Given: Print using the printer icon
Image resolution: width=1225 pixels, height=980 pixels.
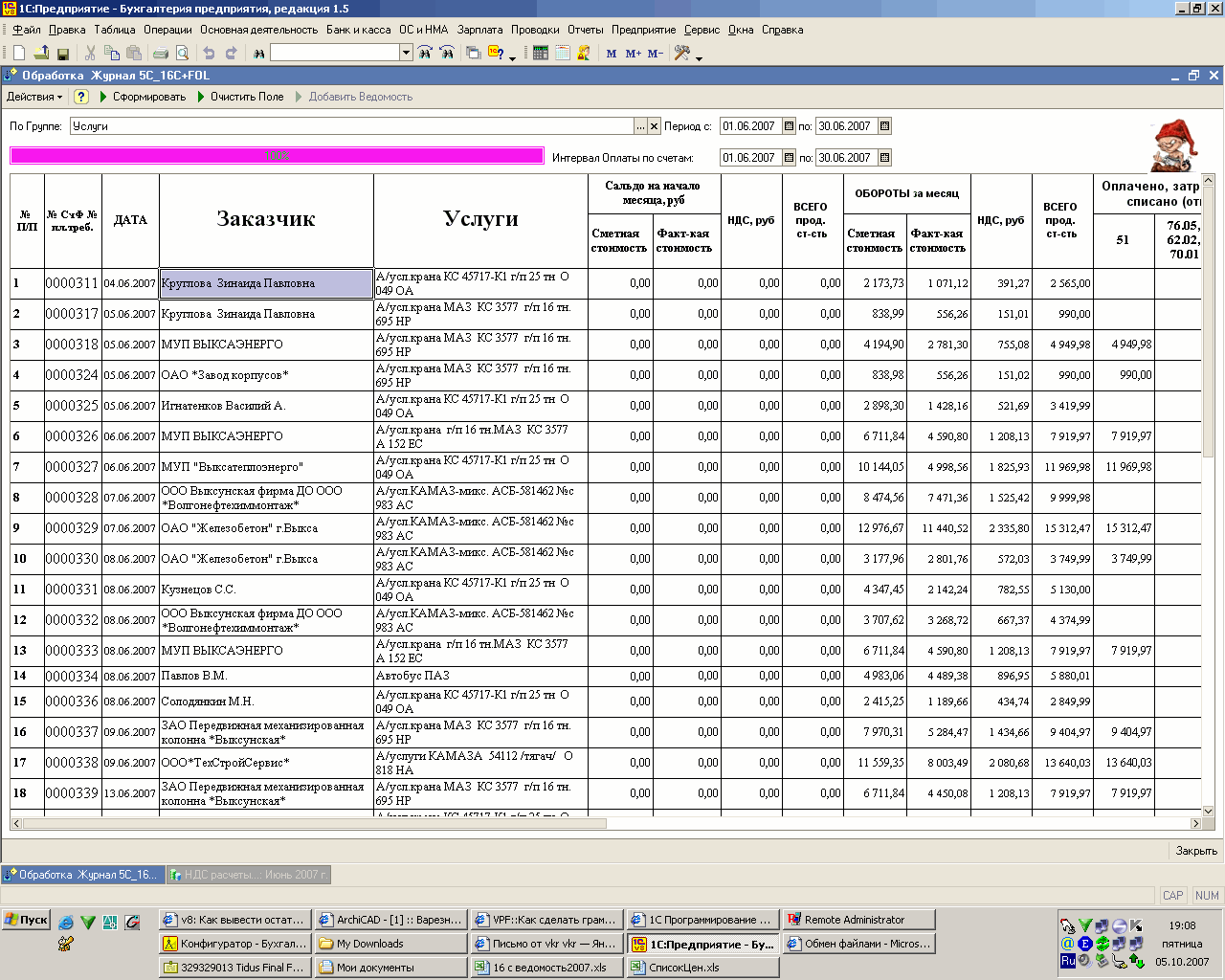Looking at the screenshot, I should tap(161, 54).
